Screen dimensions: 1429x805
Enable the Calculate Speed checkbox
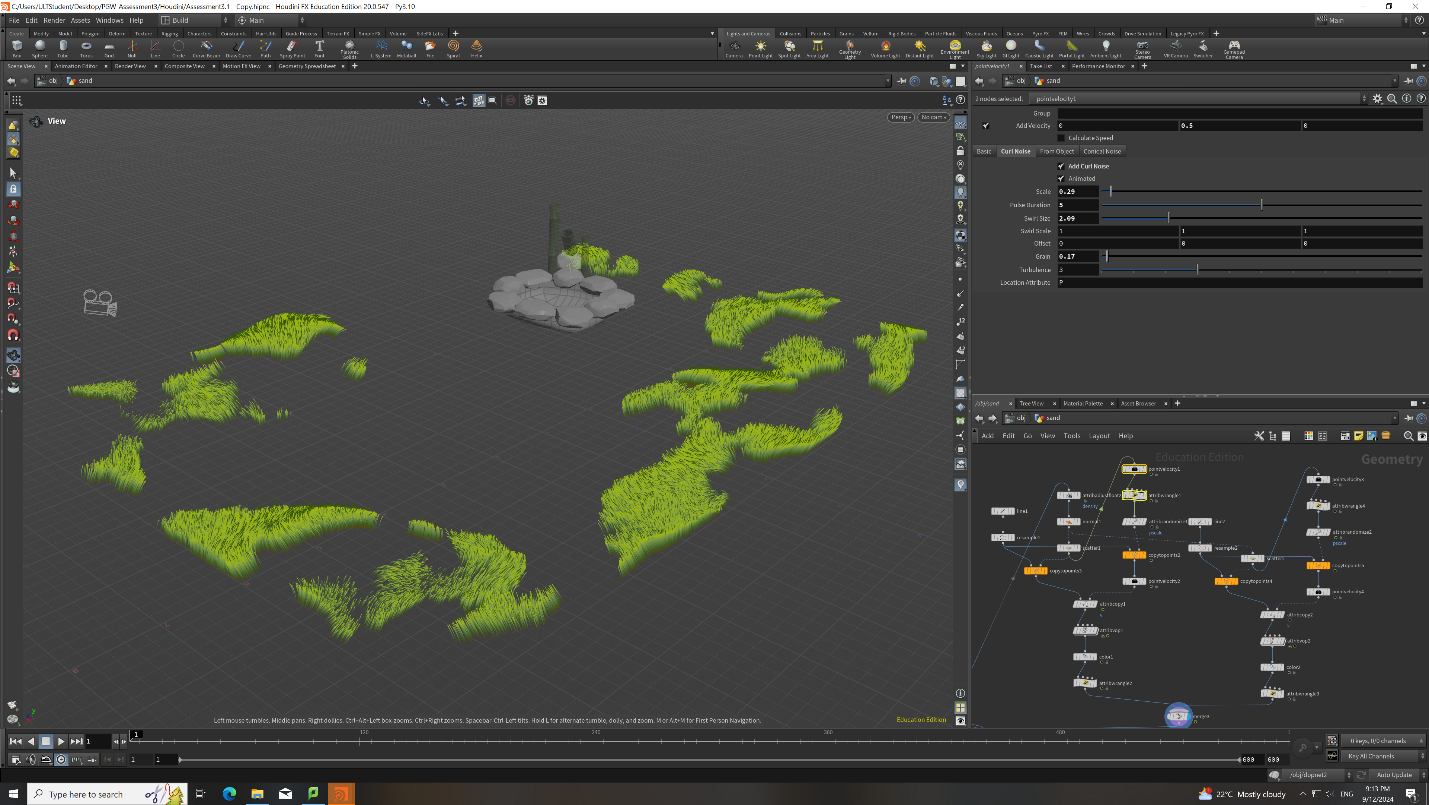tap(1061, 138)
